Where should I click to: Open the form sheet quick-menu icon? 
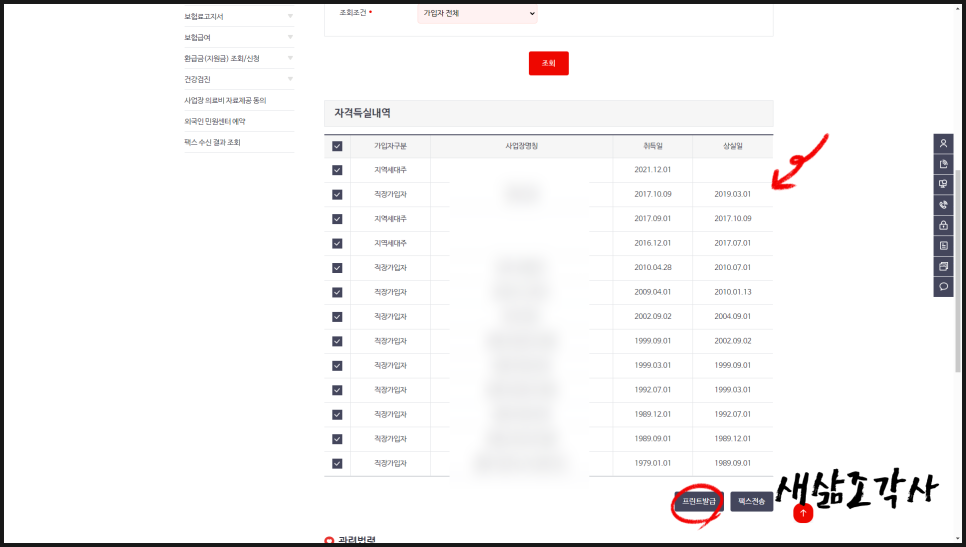[x=943, y=246]
